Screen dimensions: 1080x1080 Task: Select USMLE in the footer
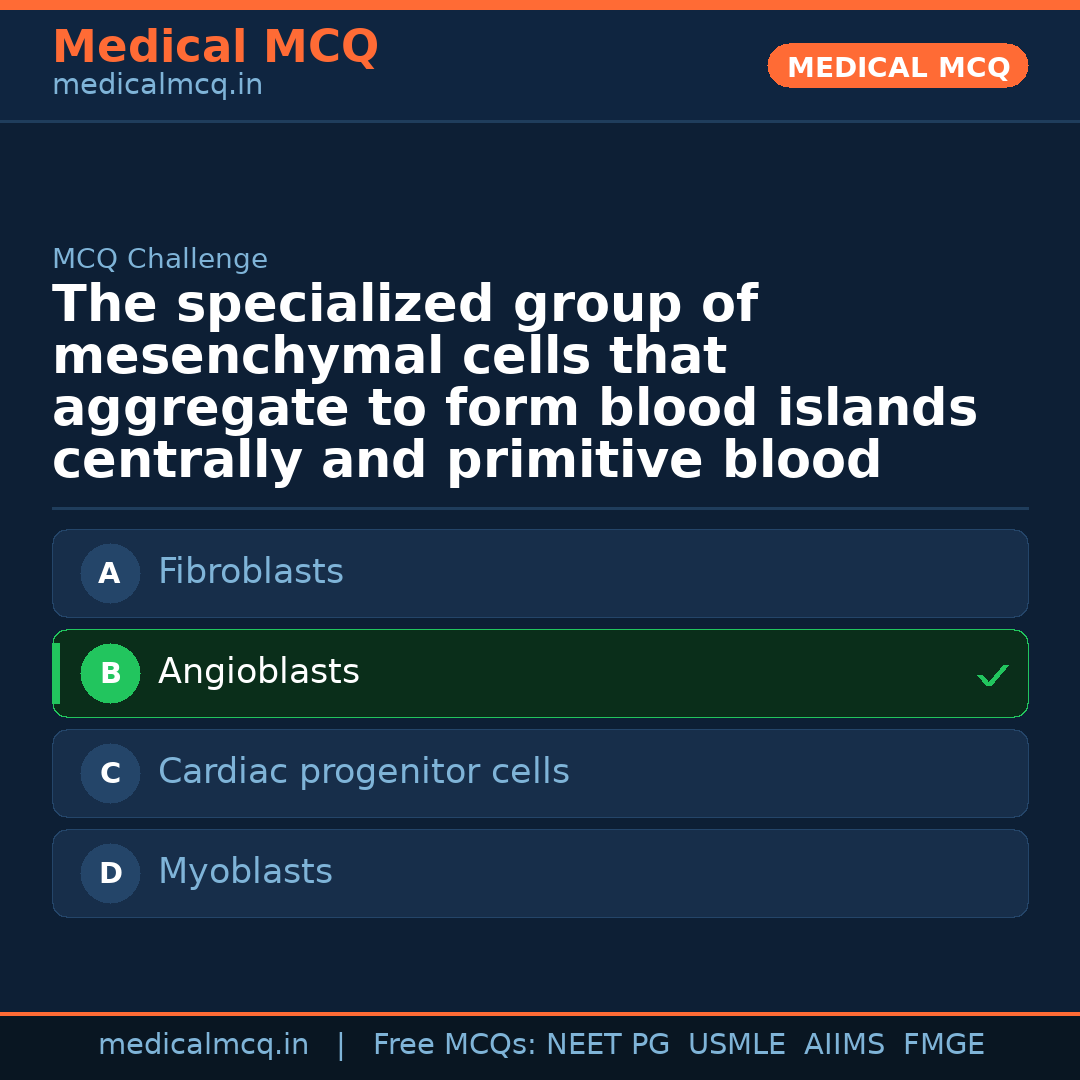pyautogui.click(x=737, y=1044)
